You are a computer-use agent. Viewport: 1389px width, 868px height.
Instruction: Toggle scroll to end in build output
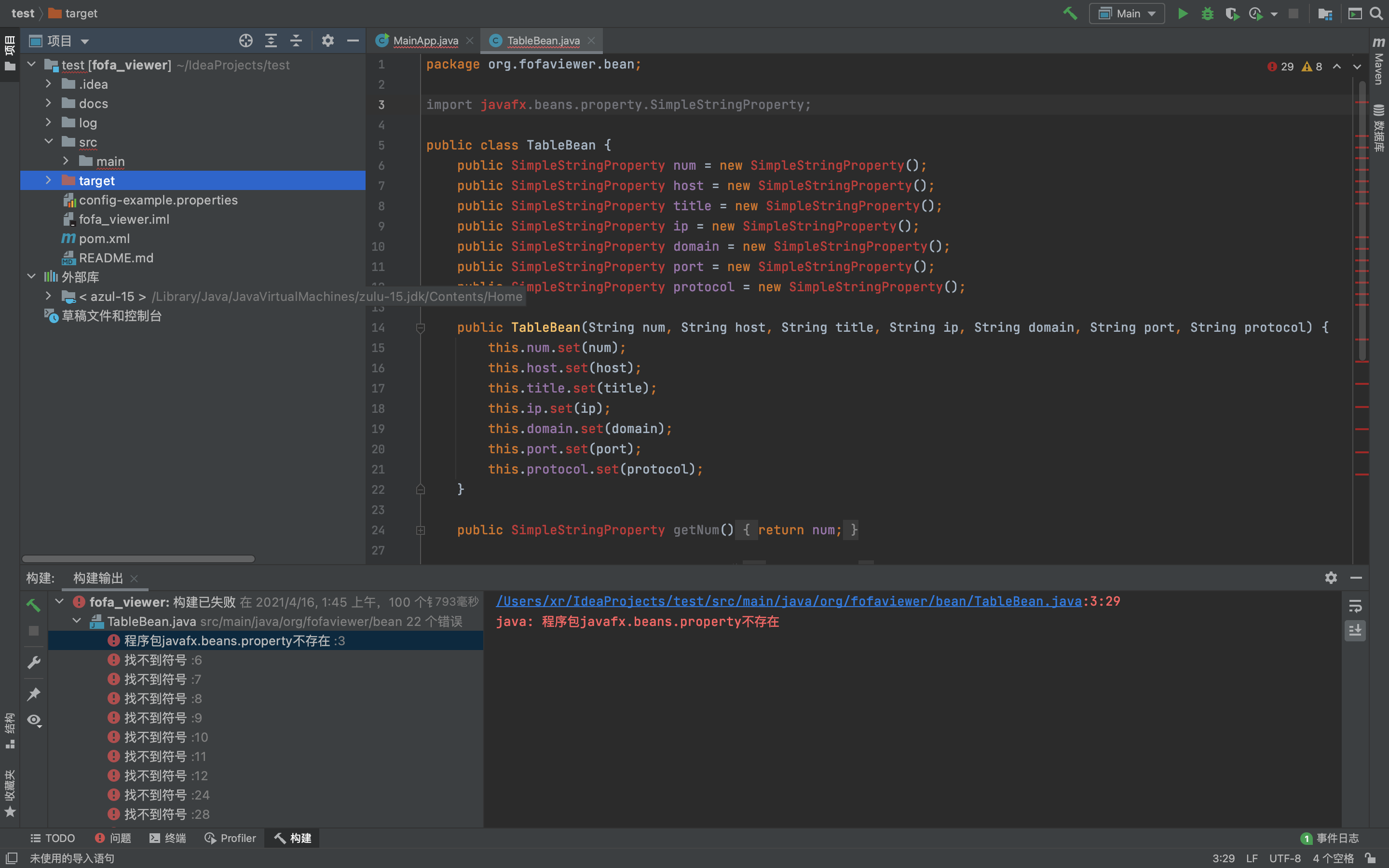(1355, 630)
